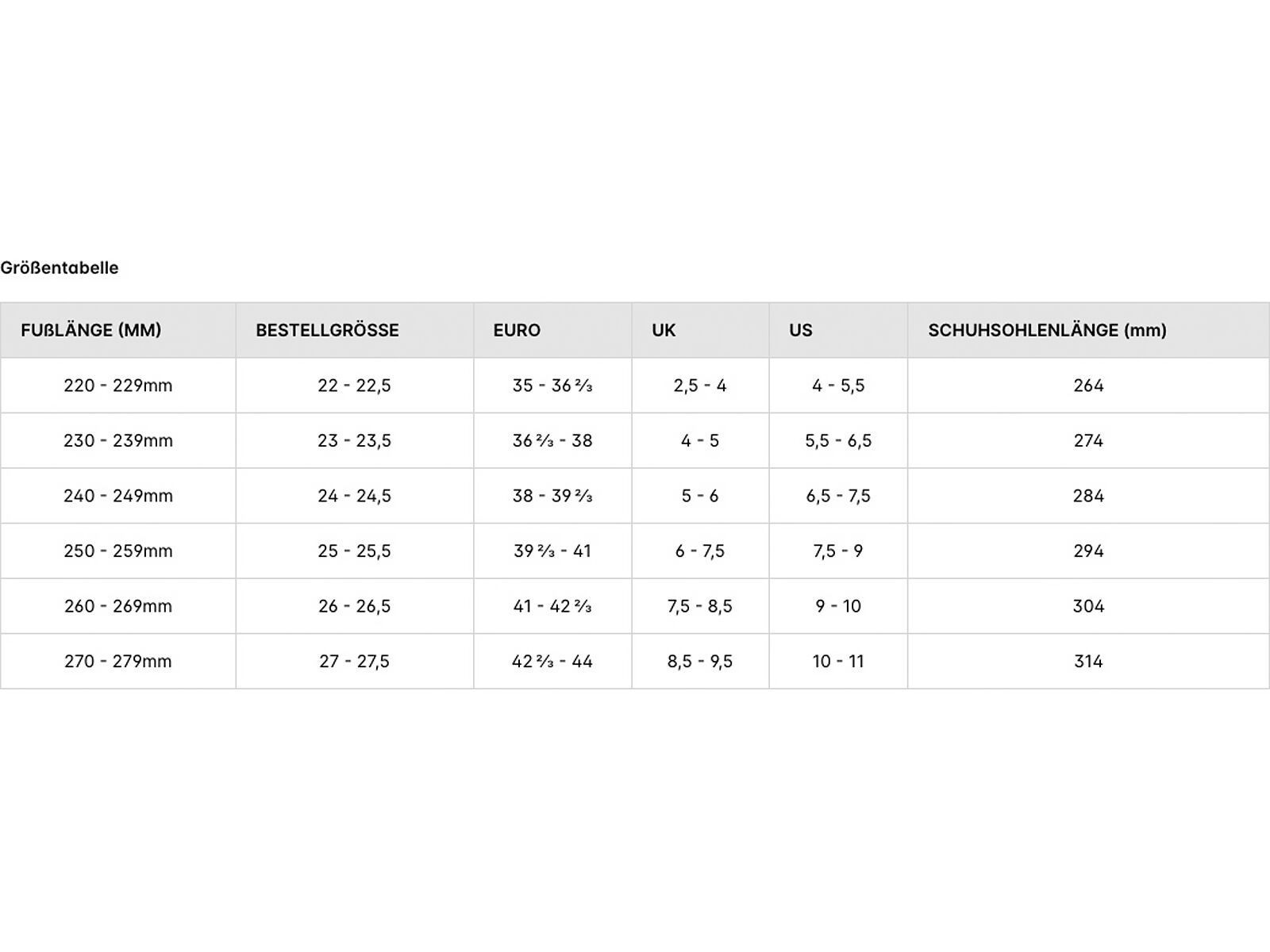Screen dimensions: 1270x952
Task: Click the SCHUHSOHLENLÄNGE (mm) header
Action: point(1047,330)
